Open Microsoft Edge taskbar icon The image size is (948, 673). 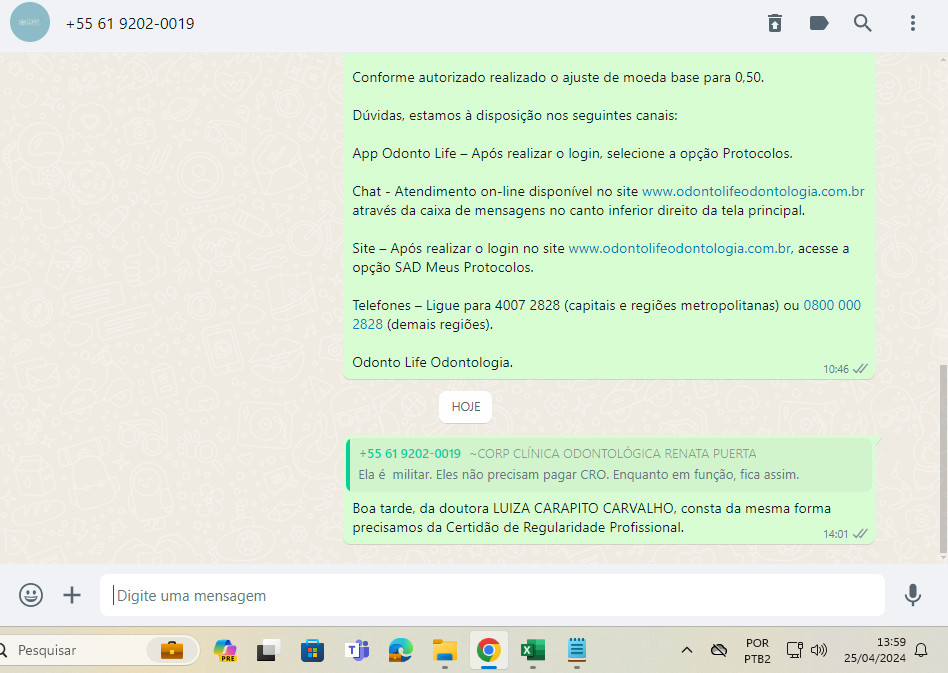[x=400, y=650]
